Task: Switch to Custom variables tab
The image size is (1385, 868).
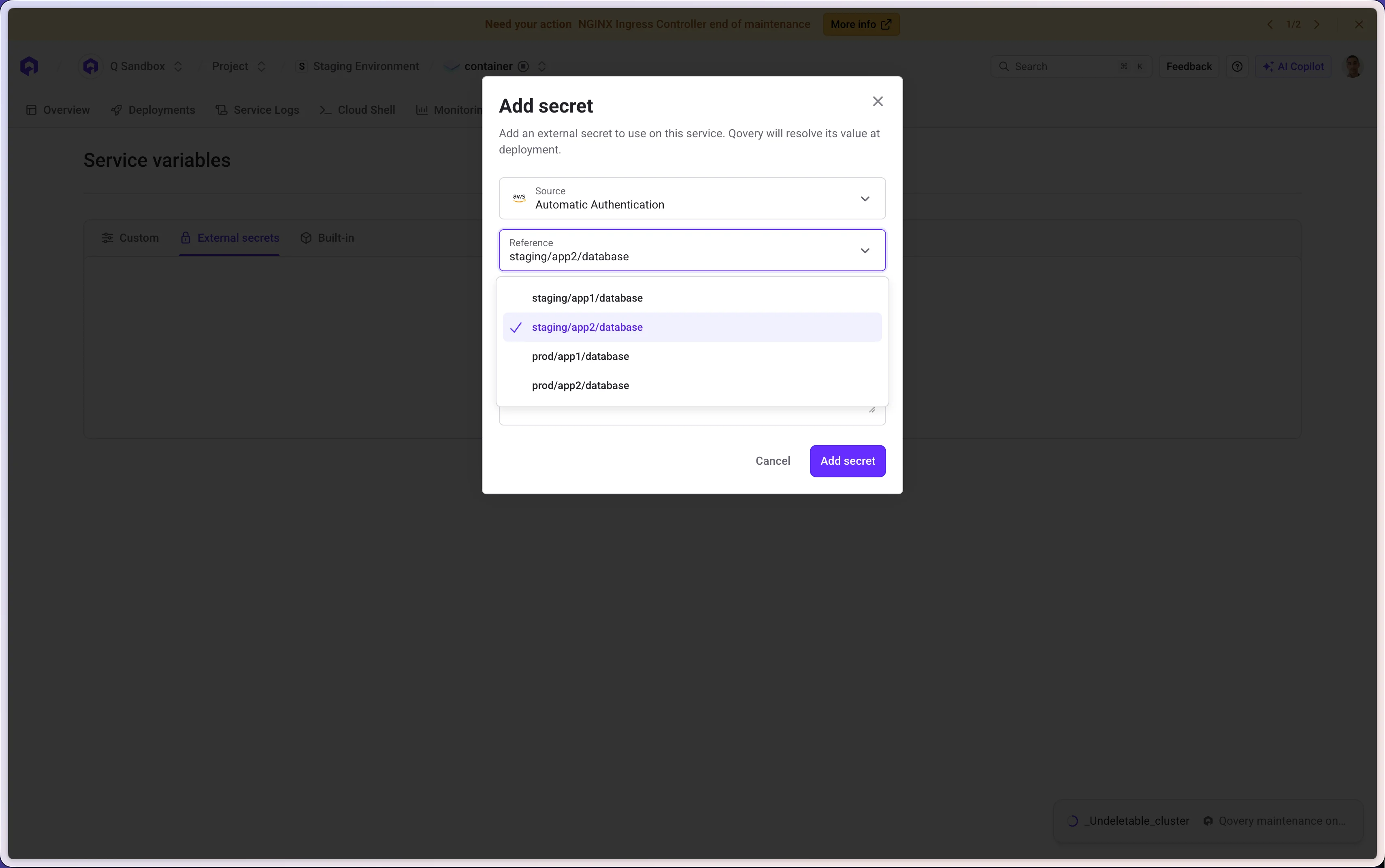Action: (x=130, y=238)
